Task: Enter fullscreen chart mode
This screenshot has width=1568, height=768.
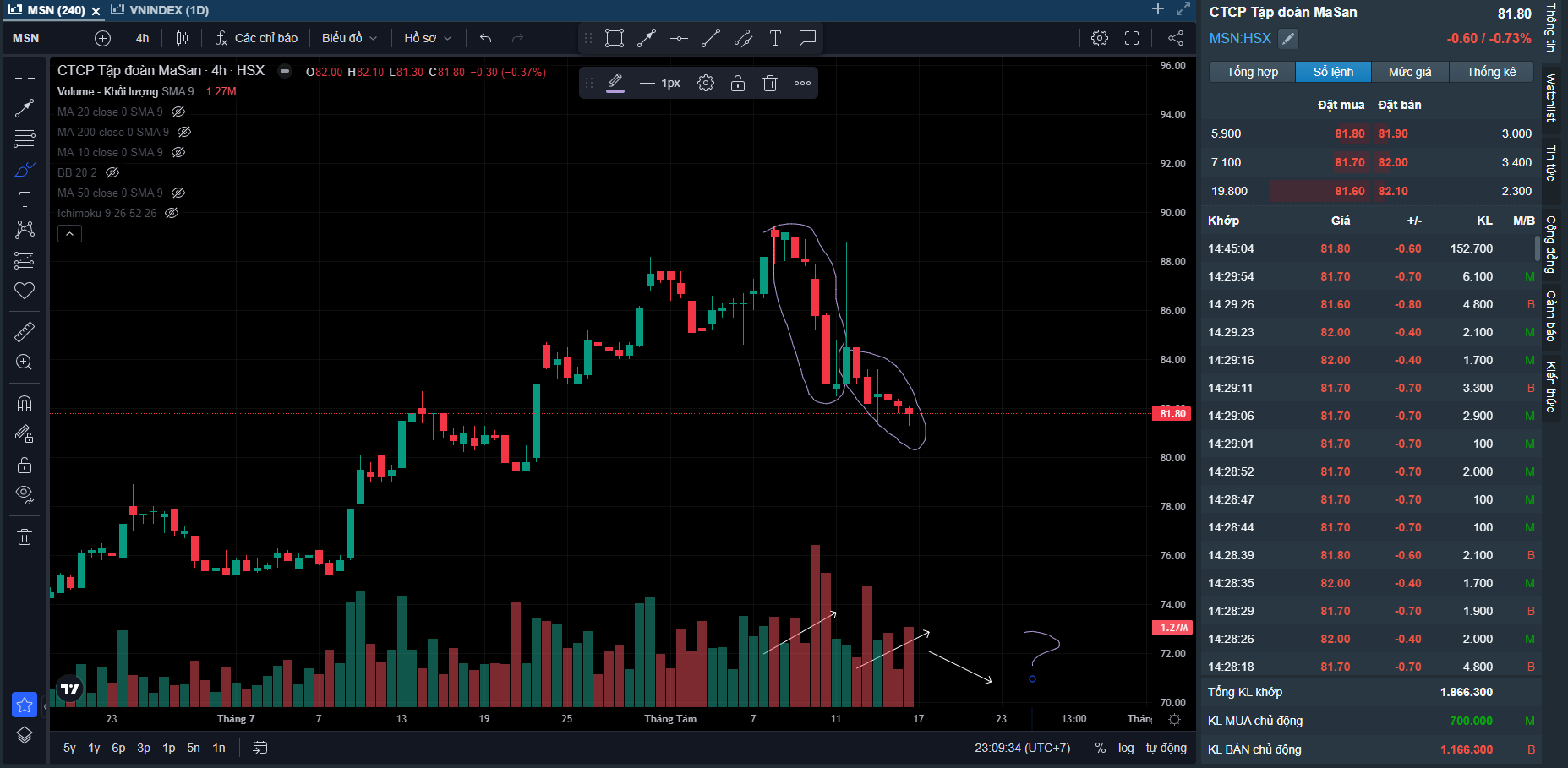Action: 1132,38
